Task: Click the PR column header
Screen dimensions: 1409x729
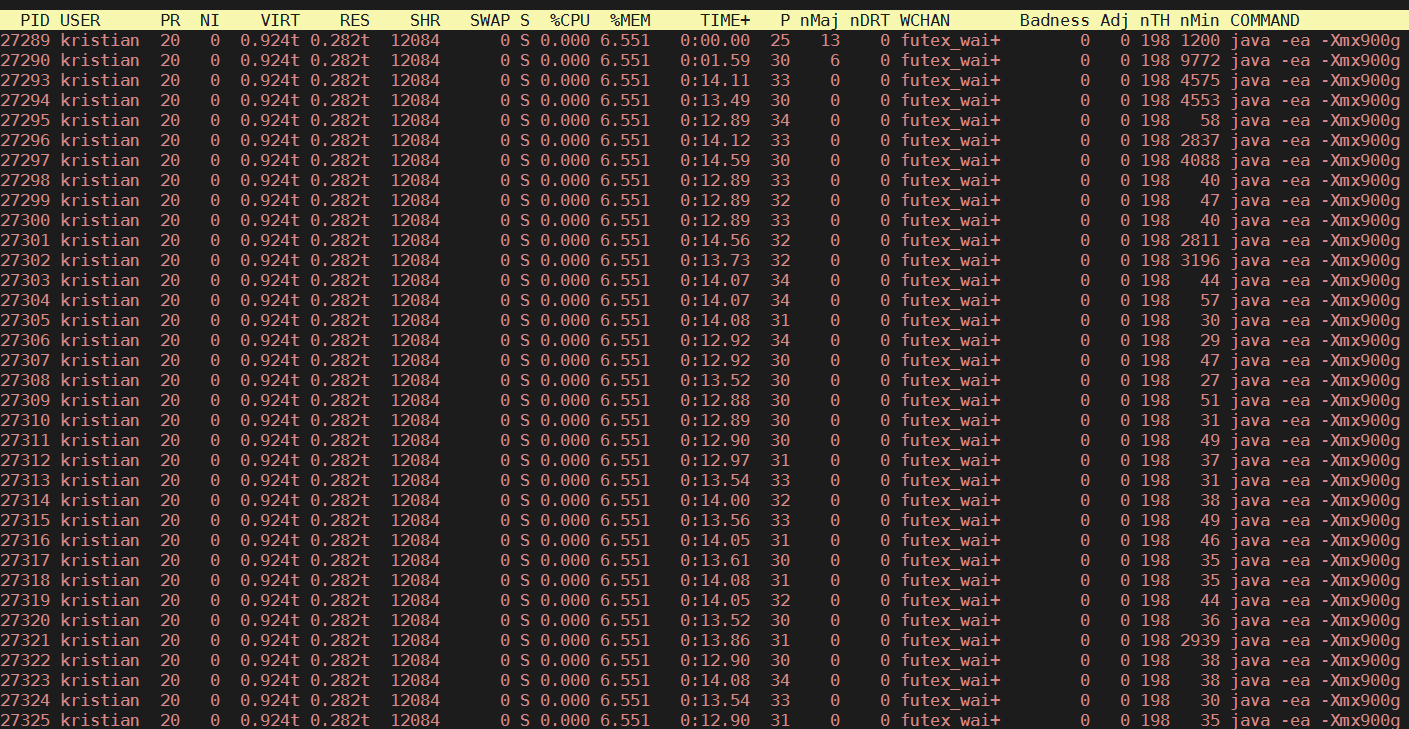Action: point(170,20)
